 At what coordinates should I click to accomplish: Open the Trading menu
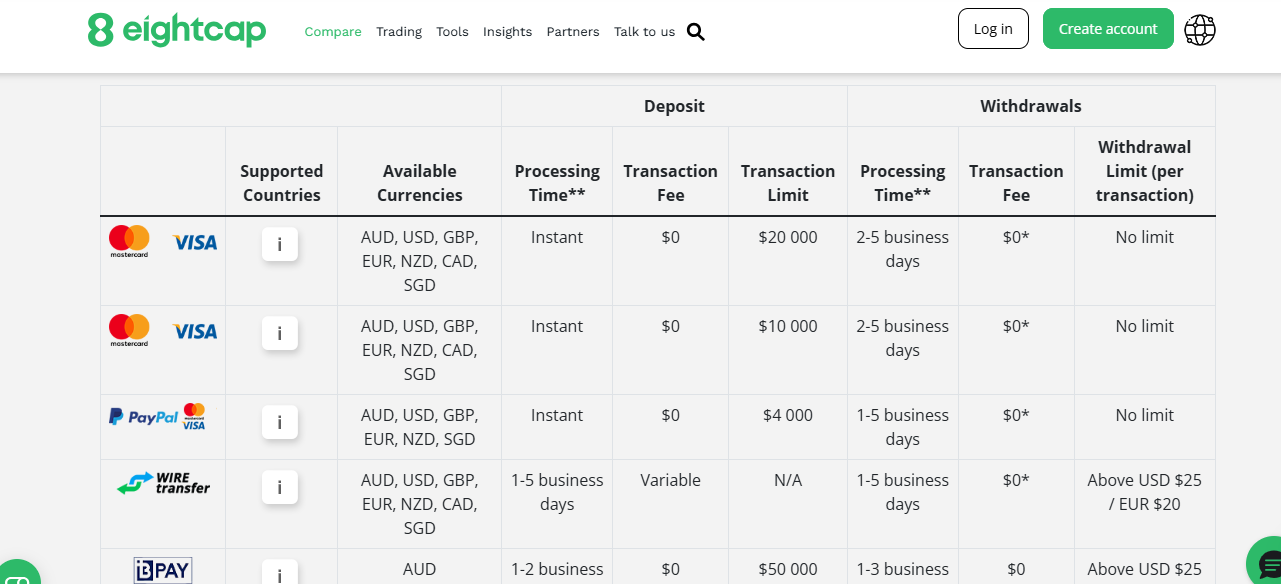399,32
